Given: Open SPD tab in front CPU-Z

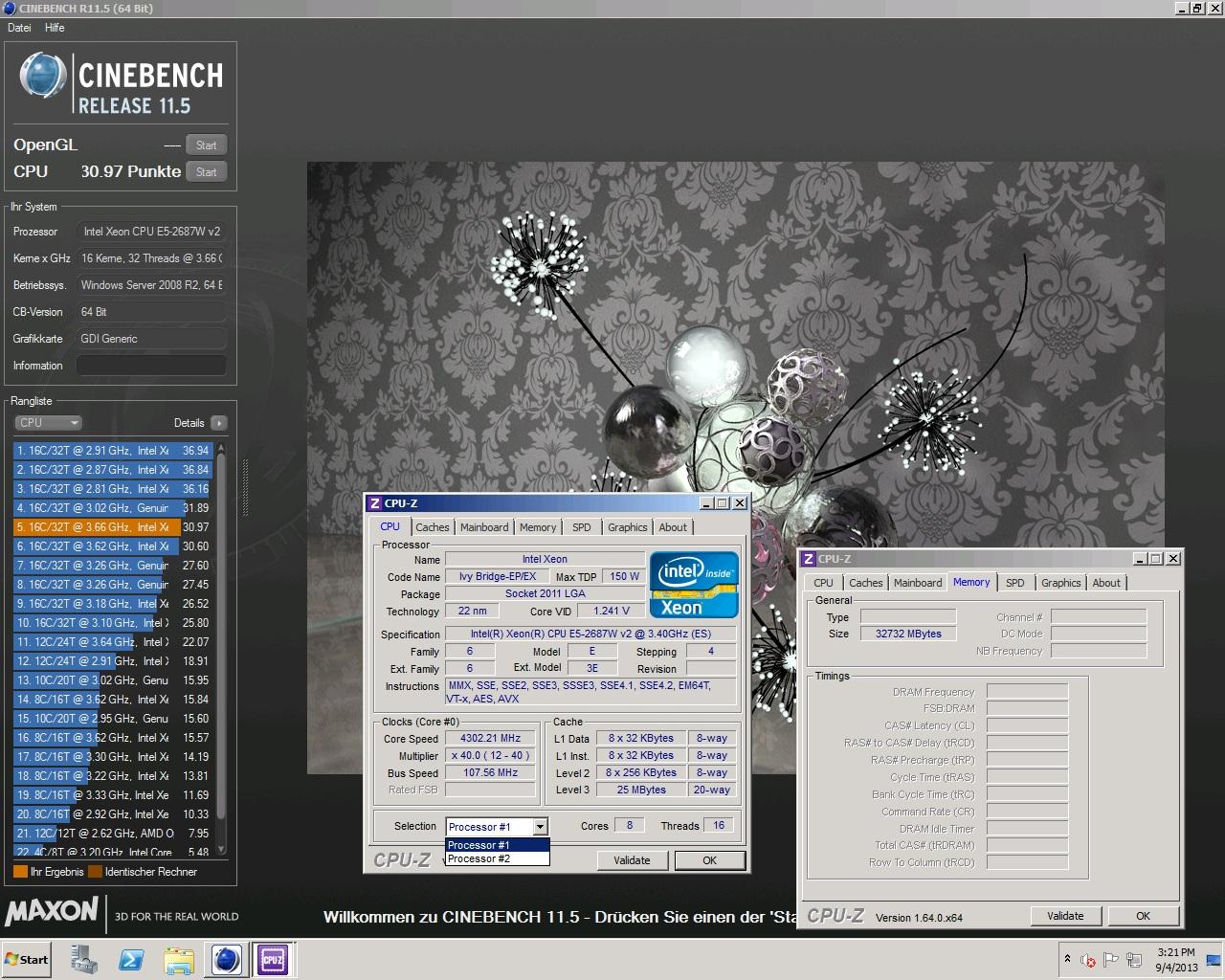Looking at the screenshot, I should click(x=582, y=527).
